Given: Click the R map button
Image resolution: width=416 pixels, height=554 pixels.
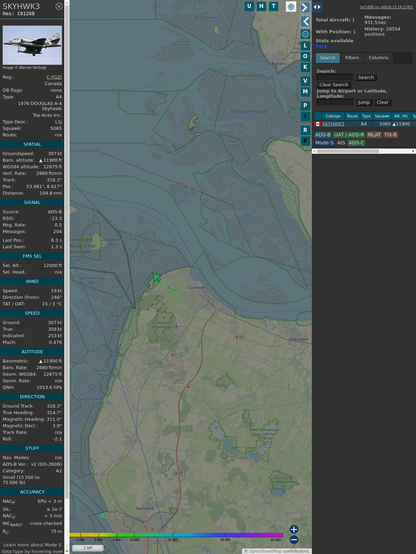Looking at the screenshot, I should [305, 130].
